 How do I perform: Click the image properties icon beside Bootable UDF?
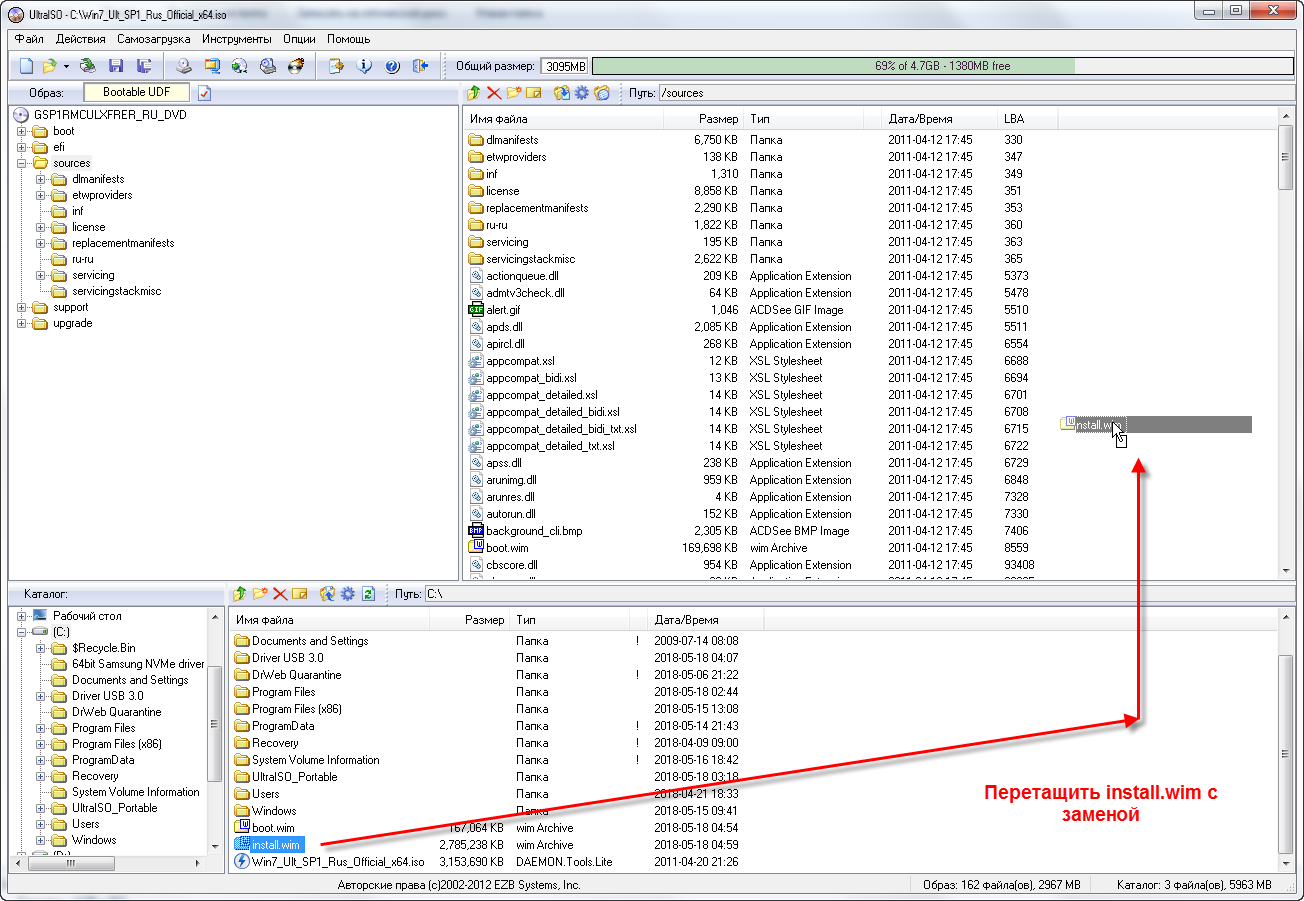point(205,93)
